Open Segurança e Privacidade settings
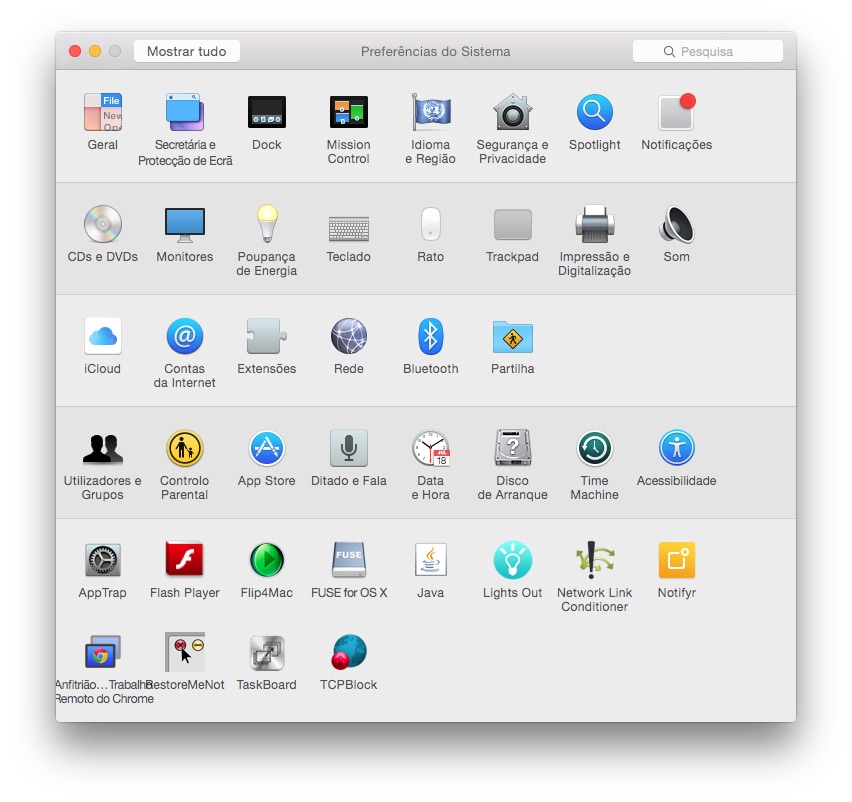The height and width of the screenshot is (802, 852). (512, 112)
